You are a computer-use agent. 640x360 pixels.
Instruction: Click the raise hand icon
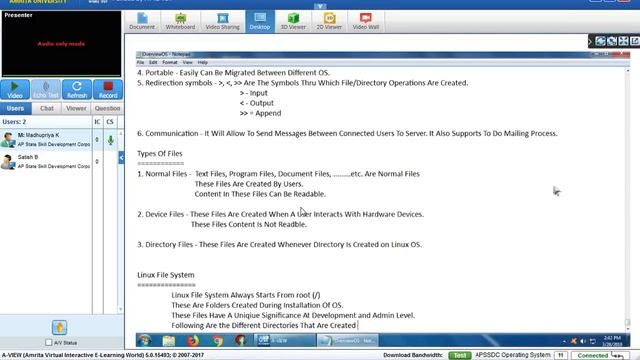[59, 327]
